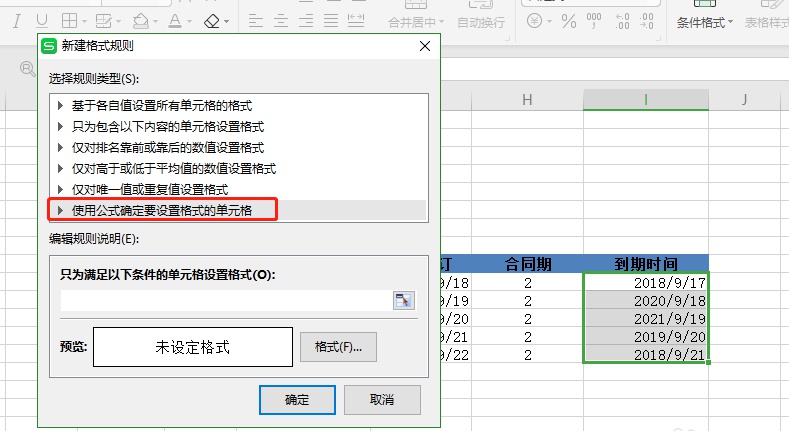This screenshot has height=431, width=789.
Task: Align text right in the ribbon
Action: (x=306, y=21)
